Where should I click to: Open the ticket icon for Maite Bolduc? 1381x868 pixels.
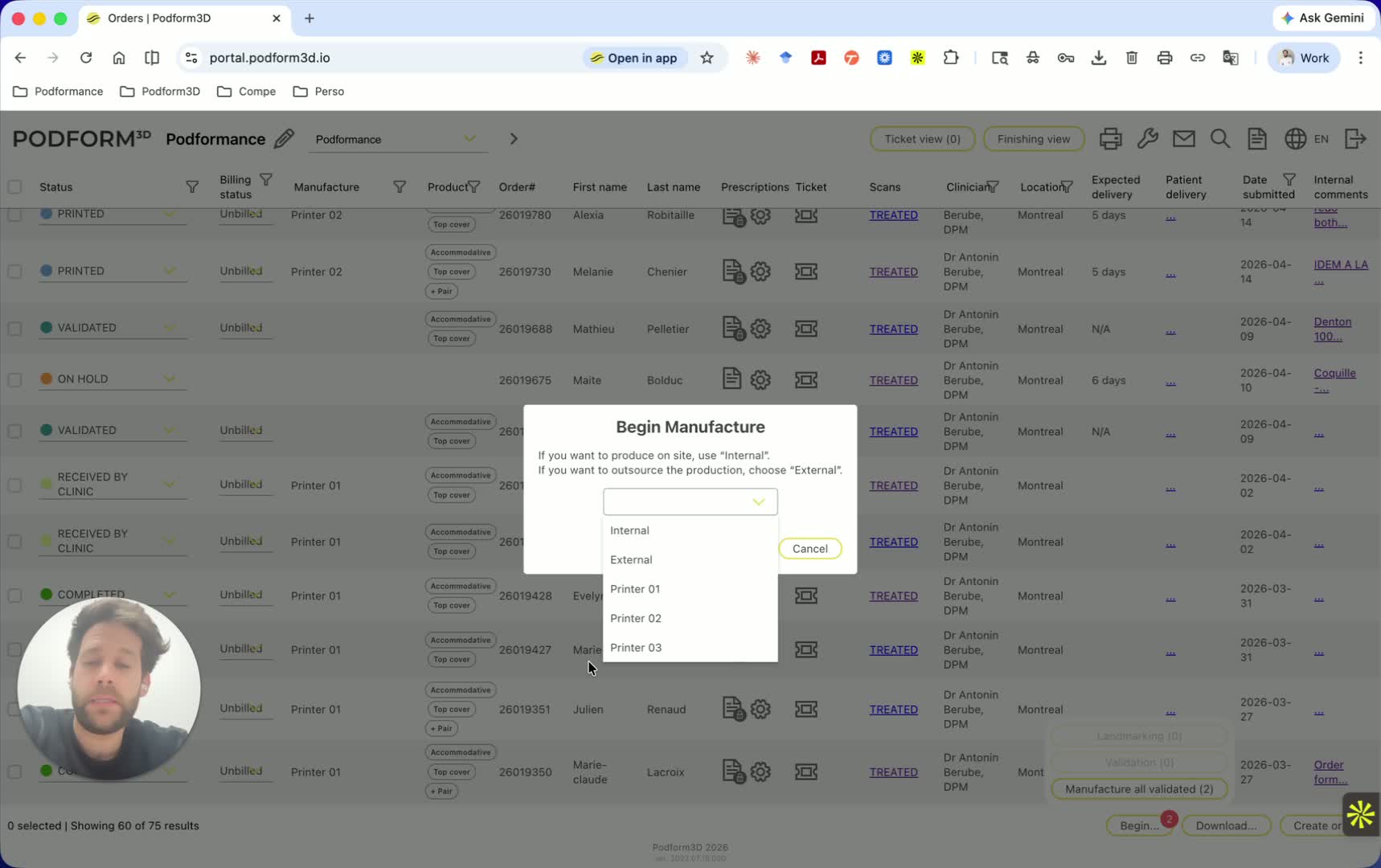coord(806,380)
